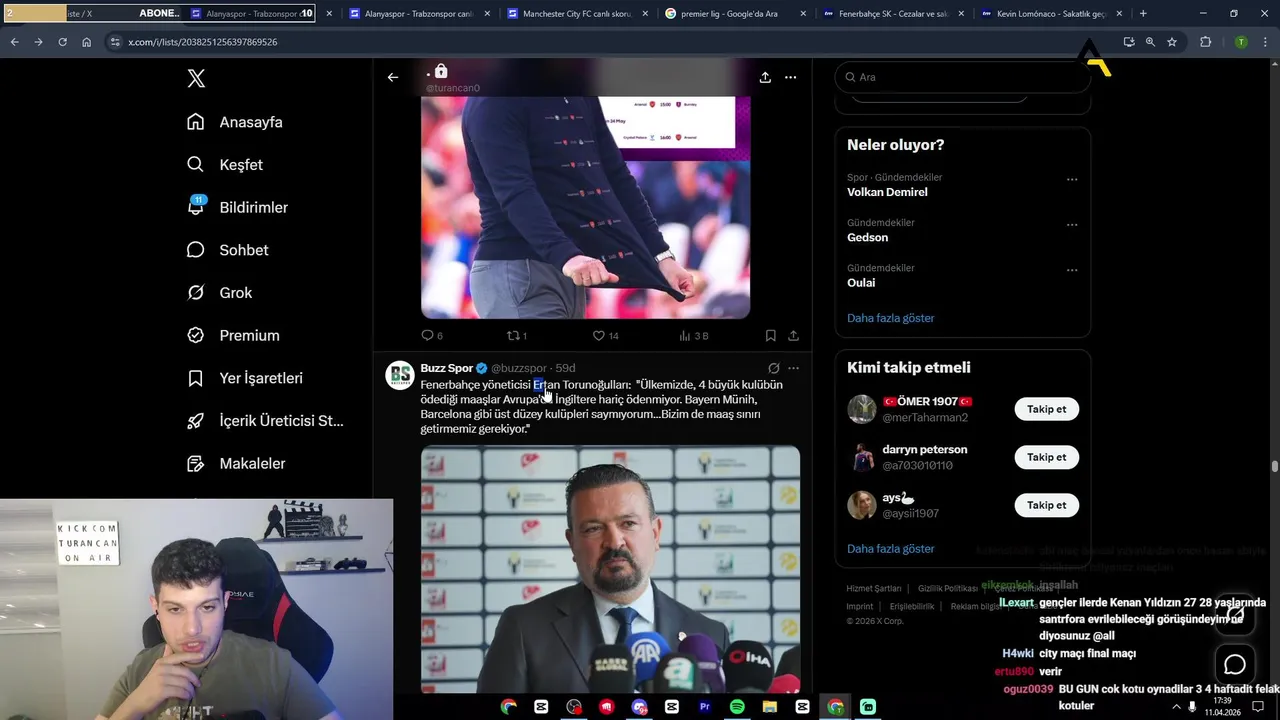Ask Grok about Buzz Spor tweet

click(773, 368)
